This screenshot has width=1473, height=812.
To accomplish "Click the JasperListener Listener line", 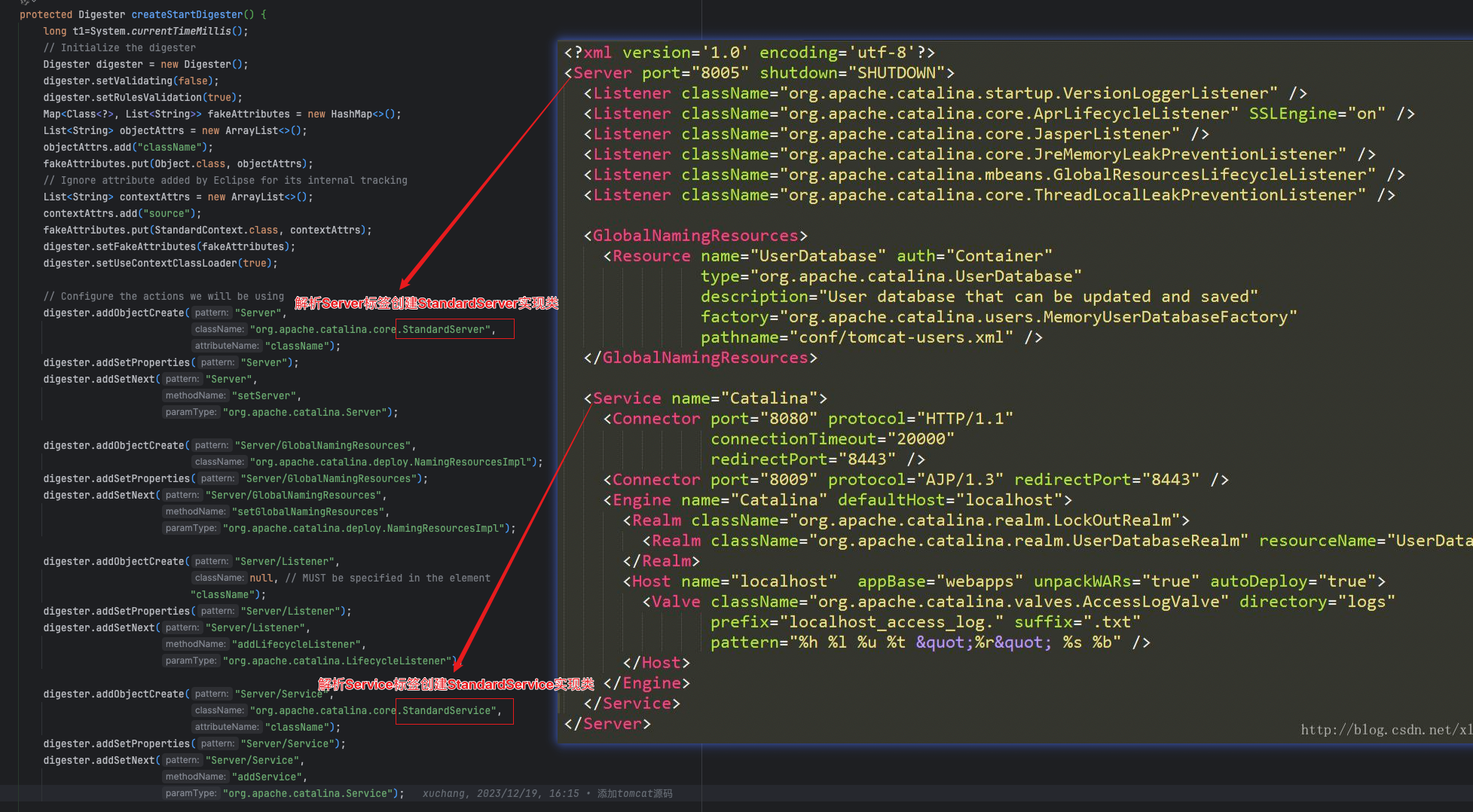I will [897, 133].
